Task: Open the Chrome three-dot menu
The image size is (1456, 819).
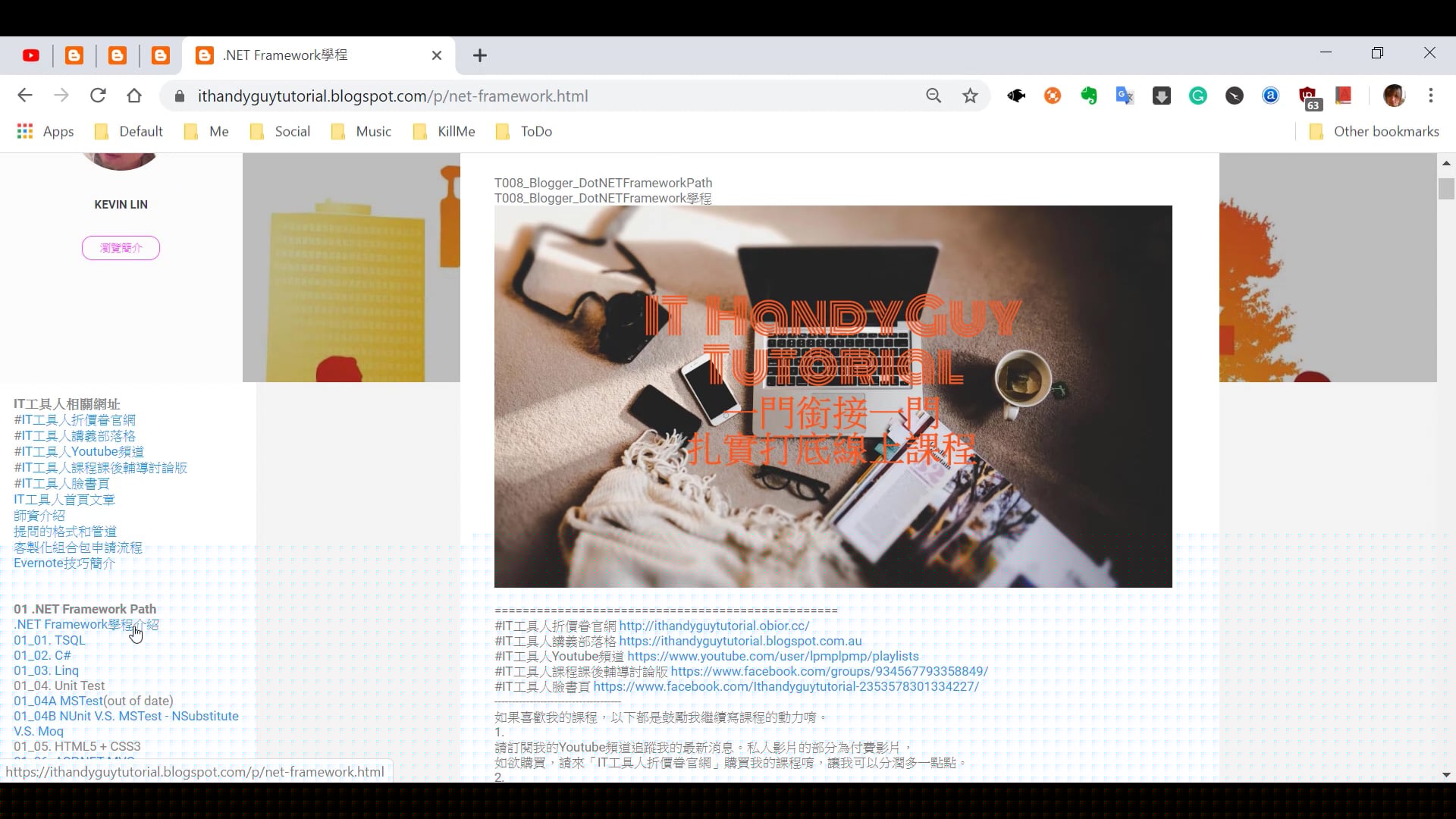Action: [1432, 96]
